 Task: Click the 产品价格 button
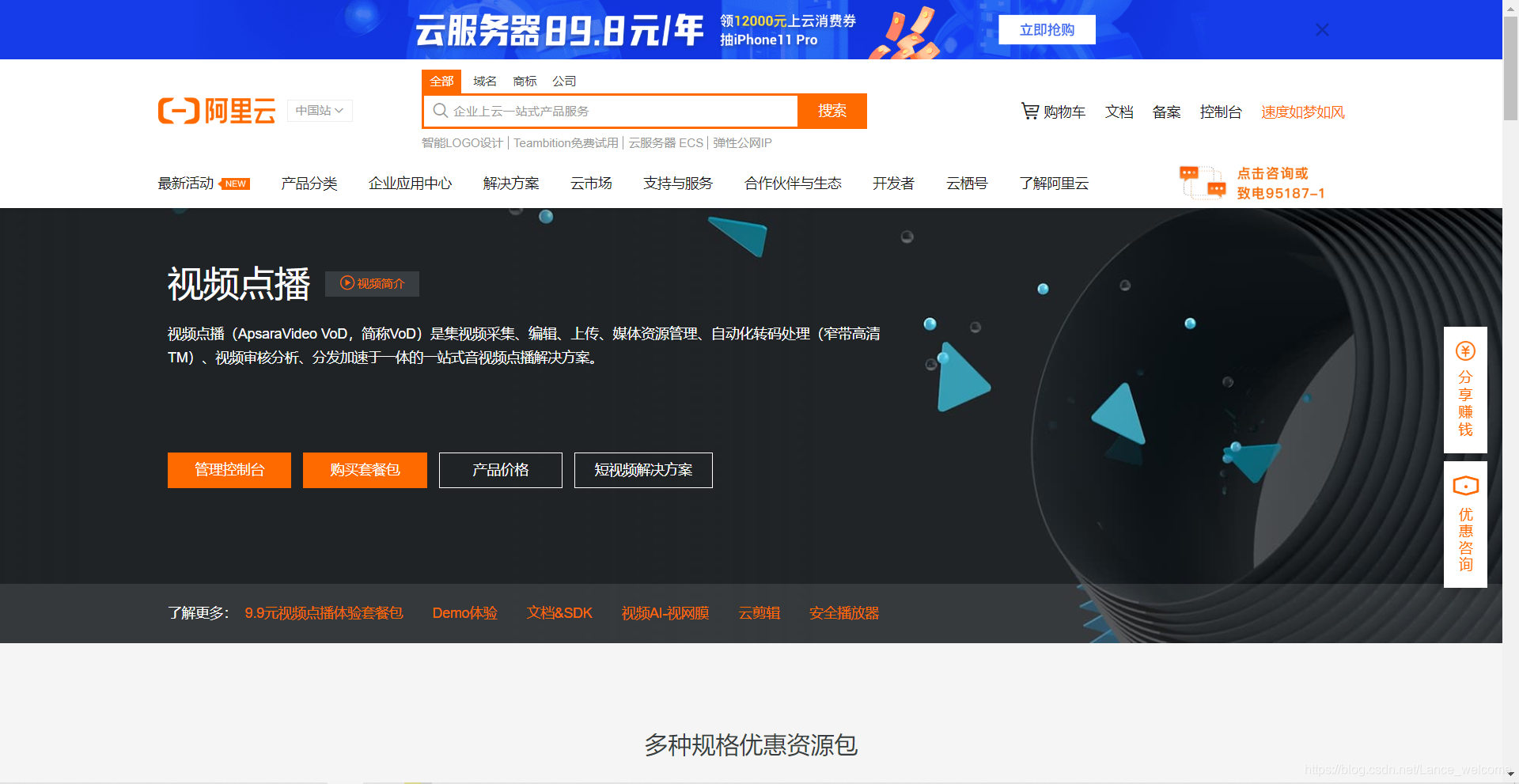tap(501, 470)
